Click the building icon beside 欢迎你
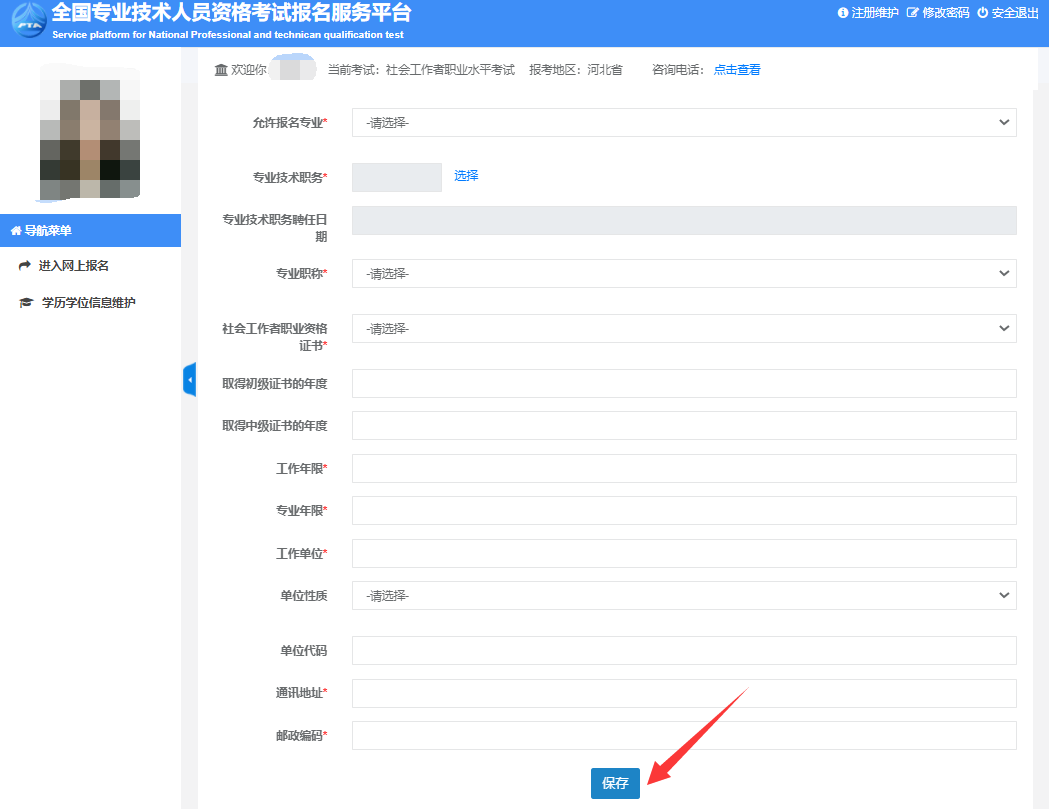Viewport: 1049px width, 809px height. (x=221, y=69)
